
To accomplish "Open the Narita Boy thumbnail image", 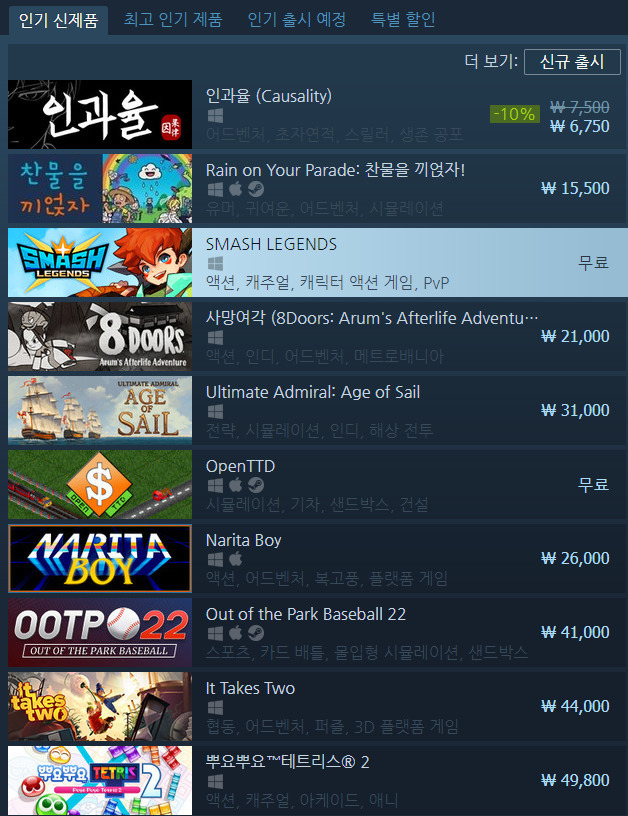I will [100, 558].
